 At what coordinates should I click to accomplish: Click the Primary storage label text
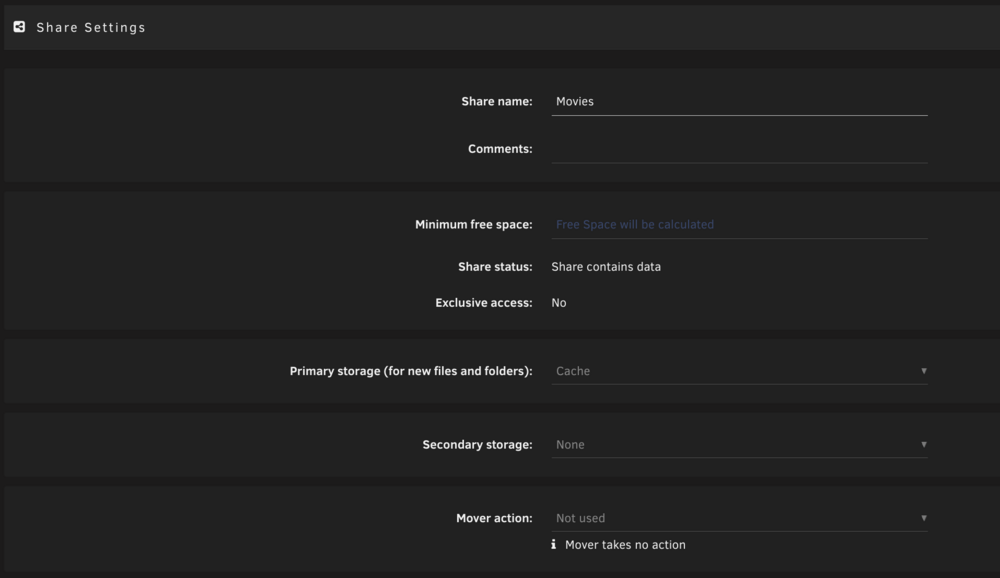point(411,371)
